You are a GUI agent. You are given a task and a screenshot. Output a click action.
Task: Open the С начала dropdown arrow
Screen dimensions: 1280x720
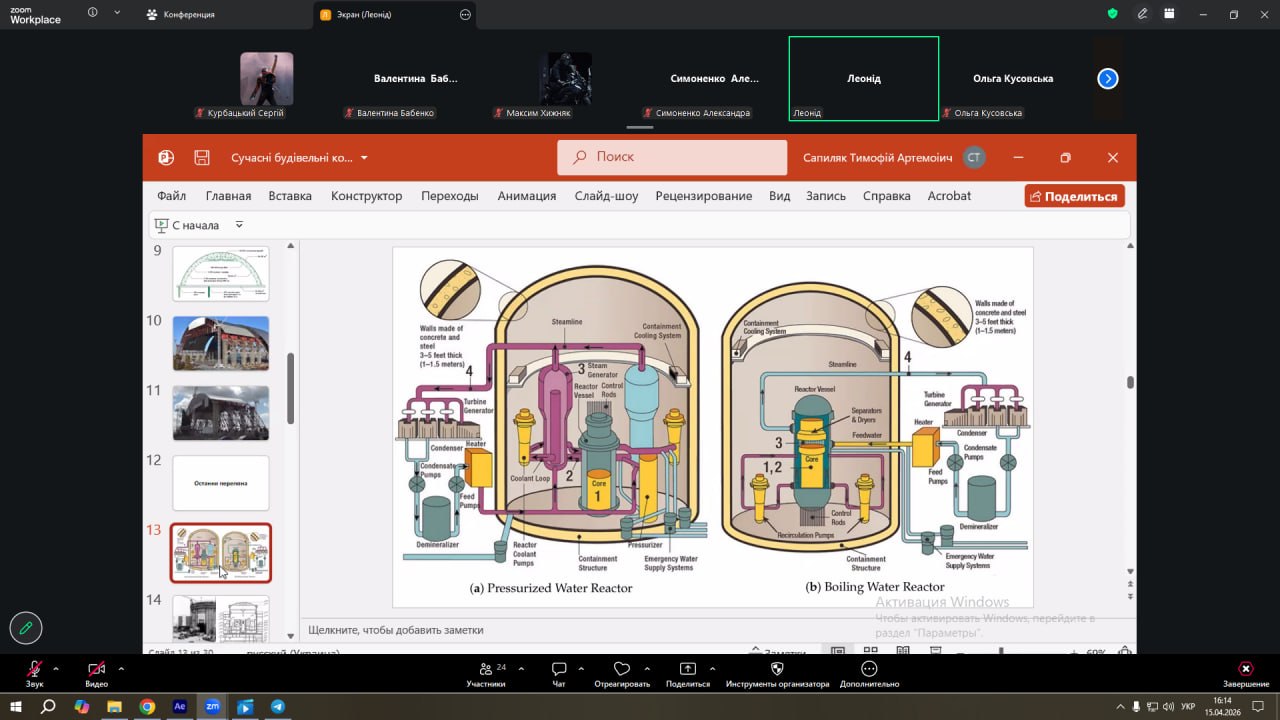coord(239,225)
